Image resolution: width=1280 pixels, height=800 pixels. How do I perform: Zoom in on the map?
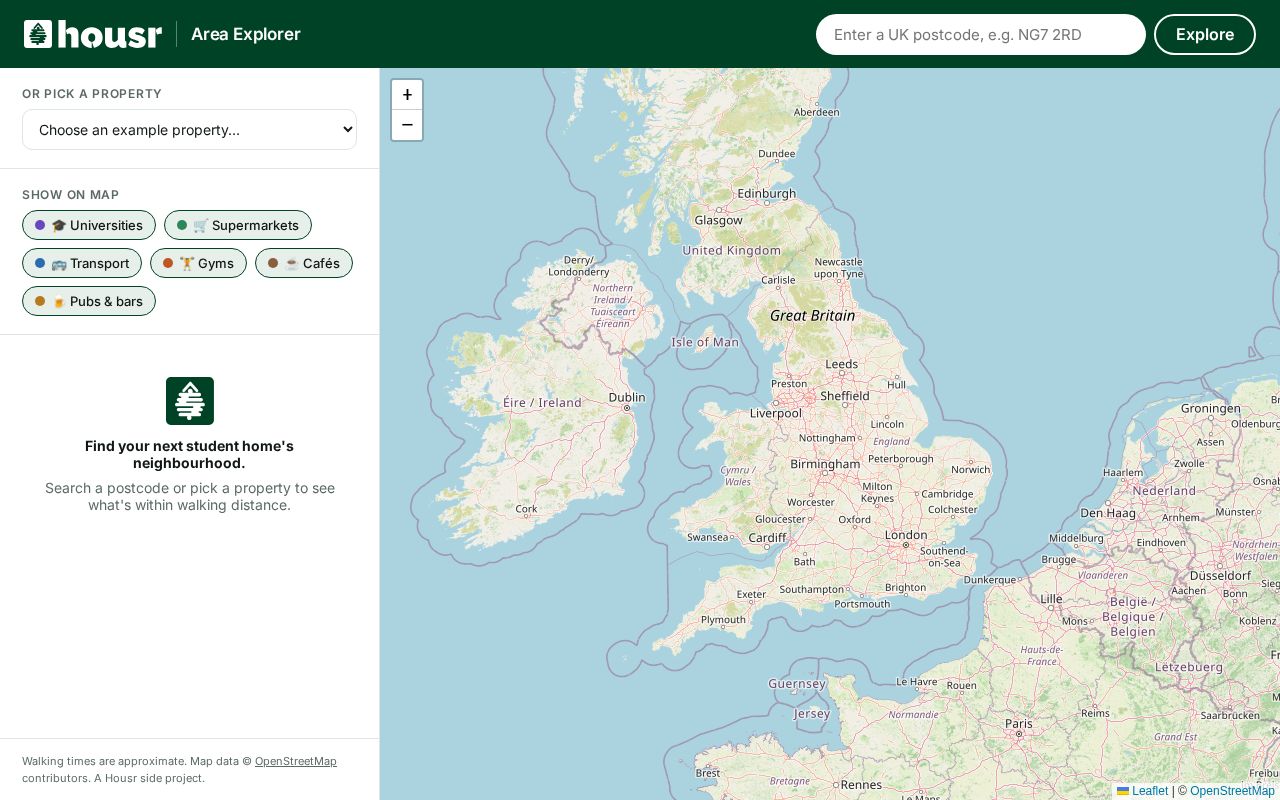(407, 95)
